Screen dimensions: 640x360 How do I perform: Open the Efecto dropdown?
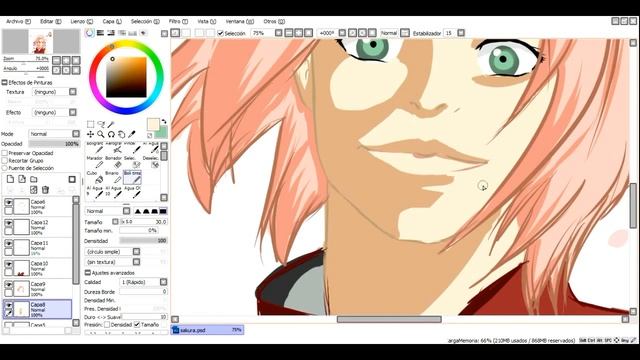tap(73, 112)
